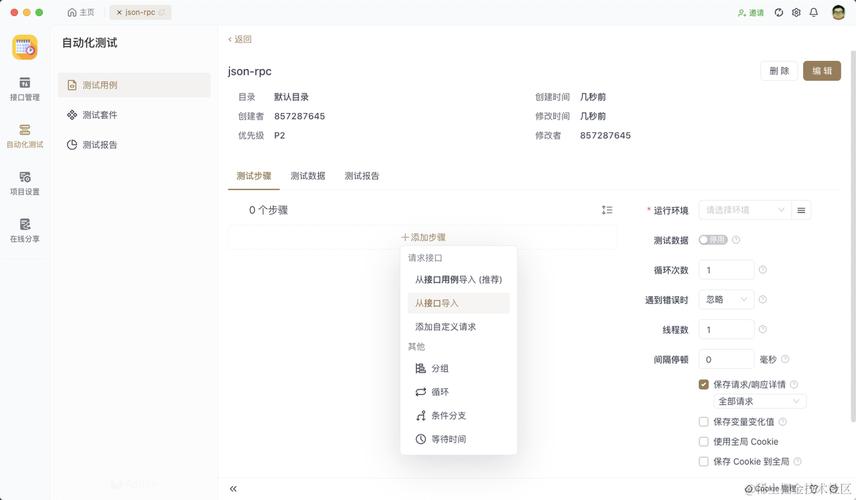Select 测试用例 in left menu

[134, 85]
